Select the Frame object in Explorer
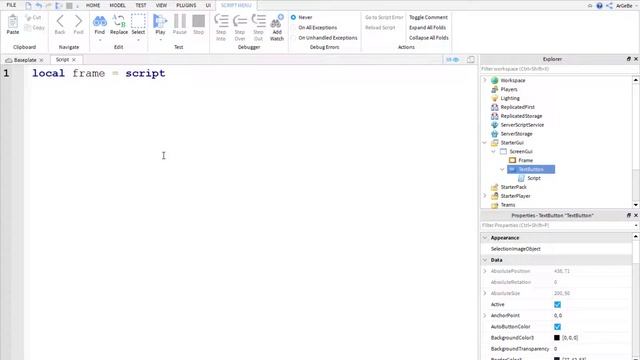 pyautogui.click(x=525, y=160)
